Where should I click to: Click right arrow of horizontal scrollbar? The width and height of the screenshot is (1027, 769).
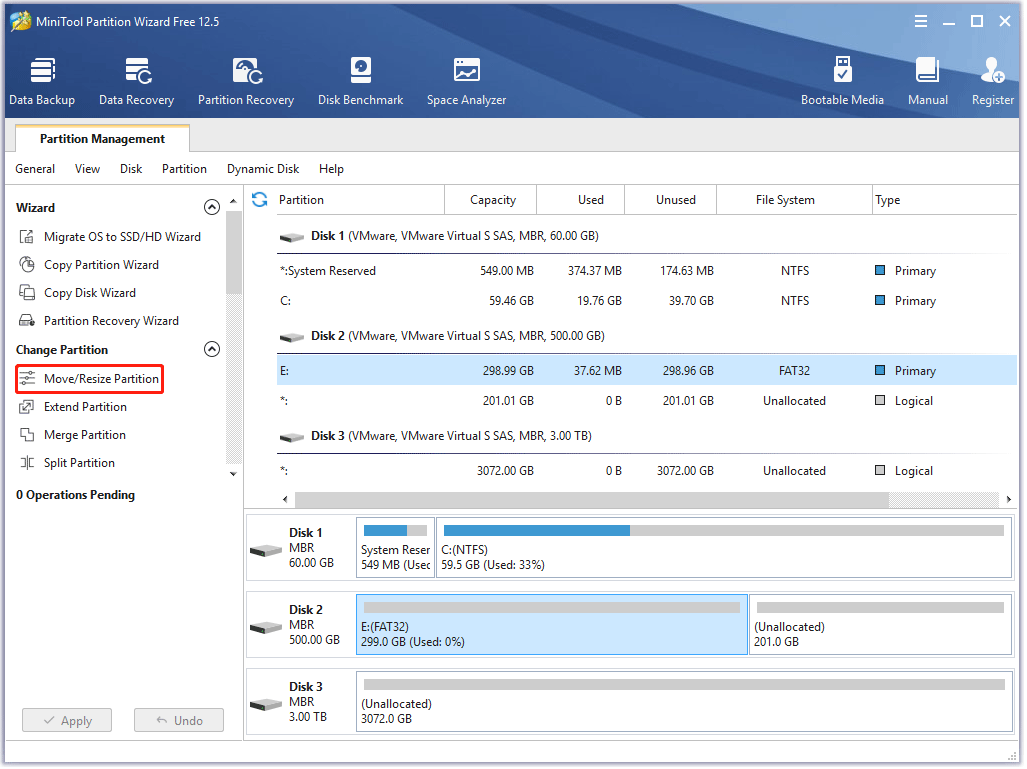click(x=1011, y=500)
